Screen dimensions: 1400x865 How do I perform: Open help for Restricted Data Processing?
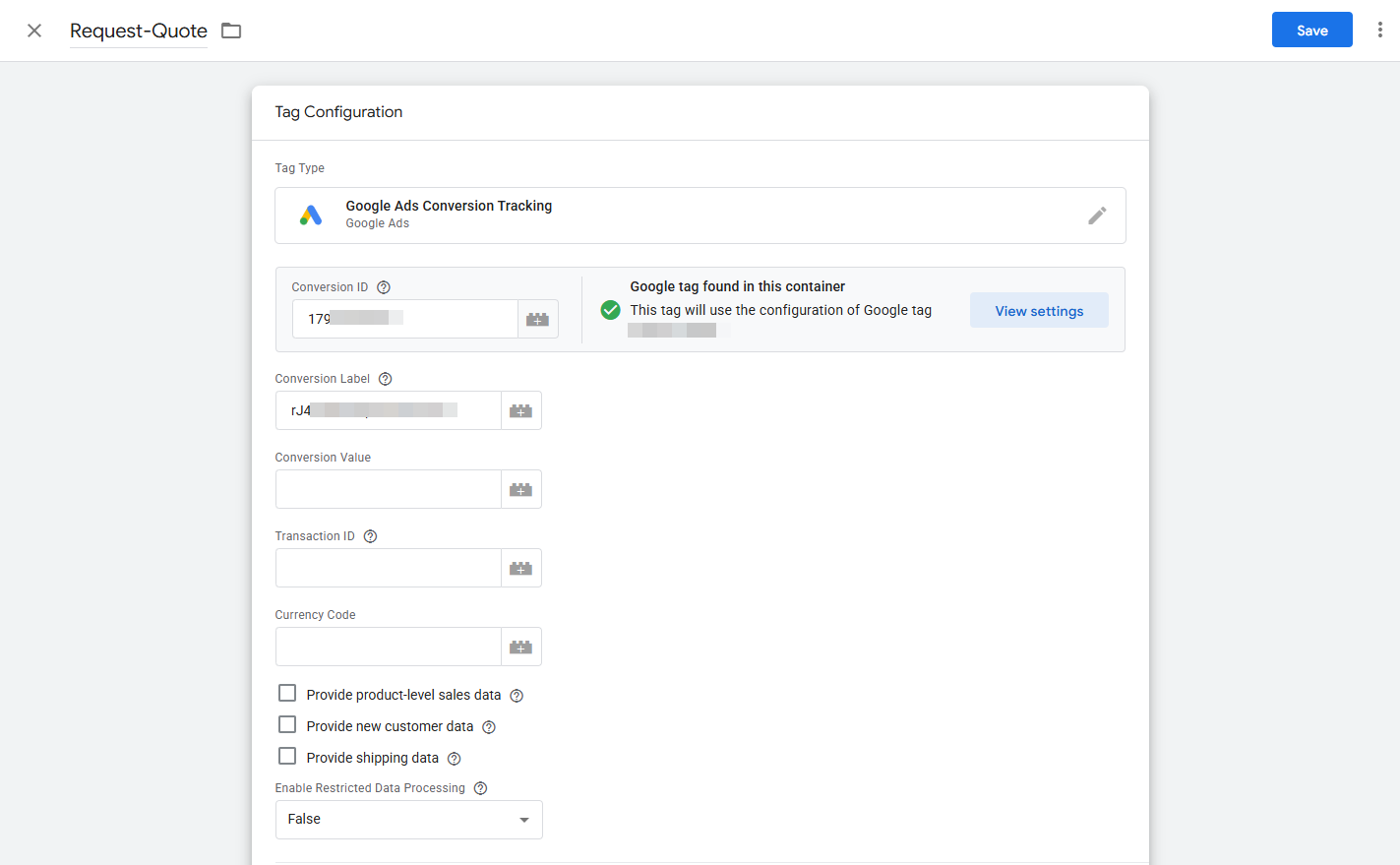[x=480, y=788]
